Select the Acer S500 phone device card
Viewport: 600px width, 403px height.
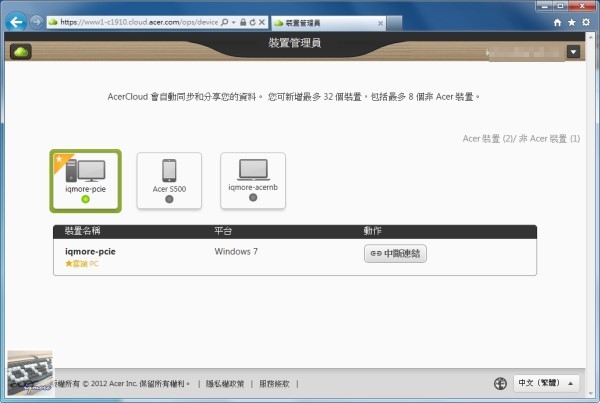(169, 181)
